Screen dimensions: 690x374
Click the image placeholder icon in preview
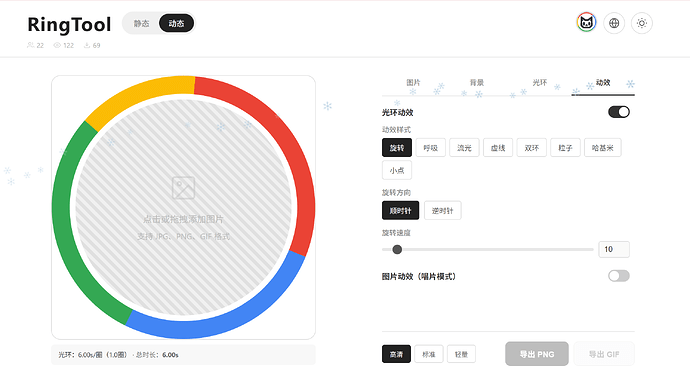point(183,188)
